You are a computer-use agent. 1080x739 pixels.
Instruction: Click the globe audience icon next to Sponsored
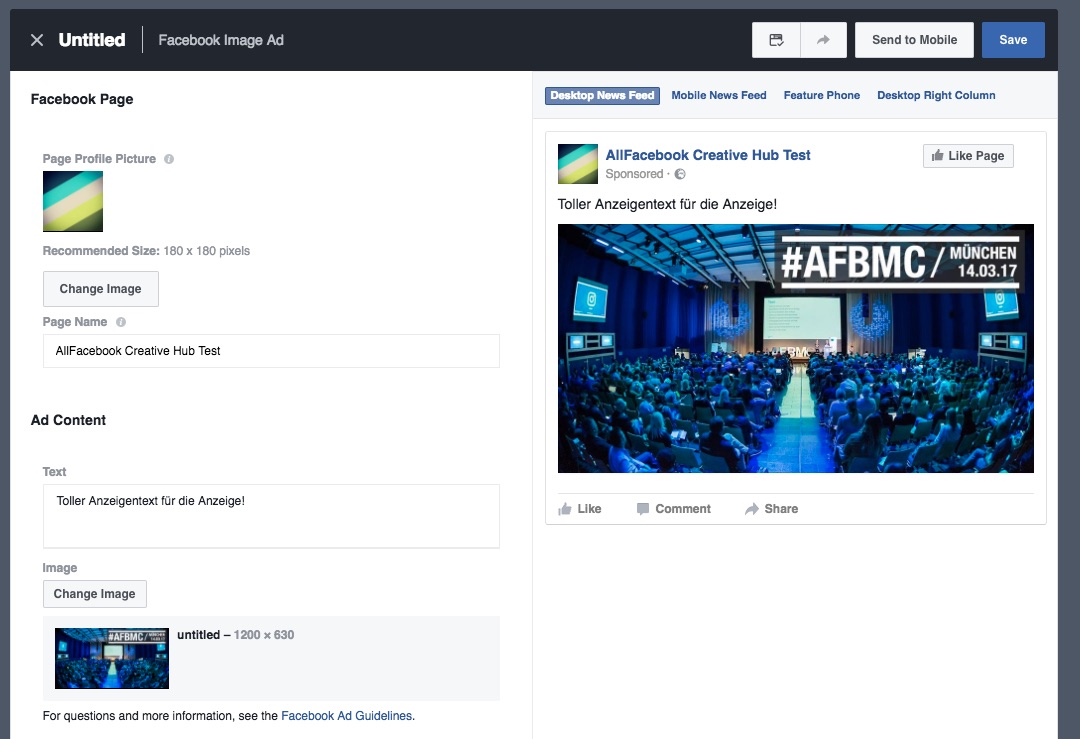pyautogui.click(x=680, y=174)
